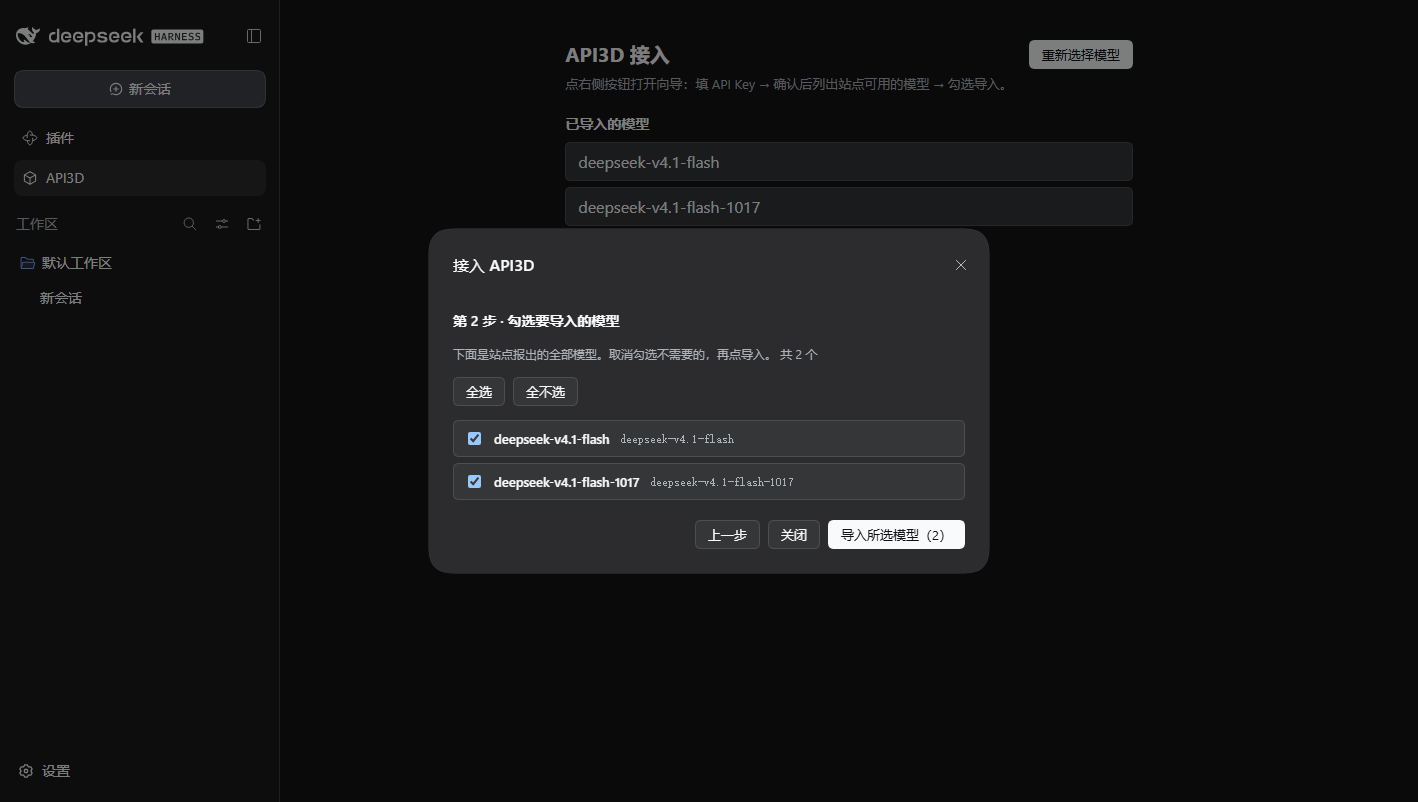
Task: Uncheck the deepseek-v4.1-flash checkbox
Action: [x=475, y=438]
